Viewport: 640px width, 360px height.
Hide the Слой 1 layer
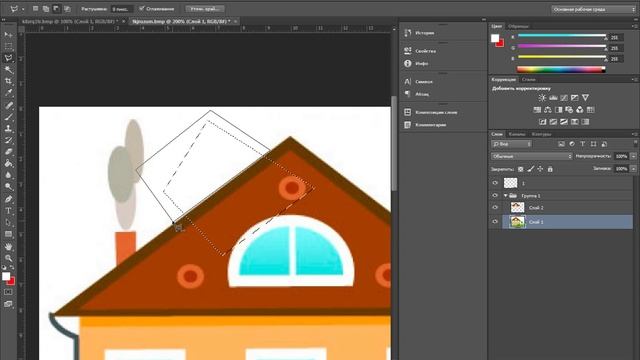(495, 222)
